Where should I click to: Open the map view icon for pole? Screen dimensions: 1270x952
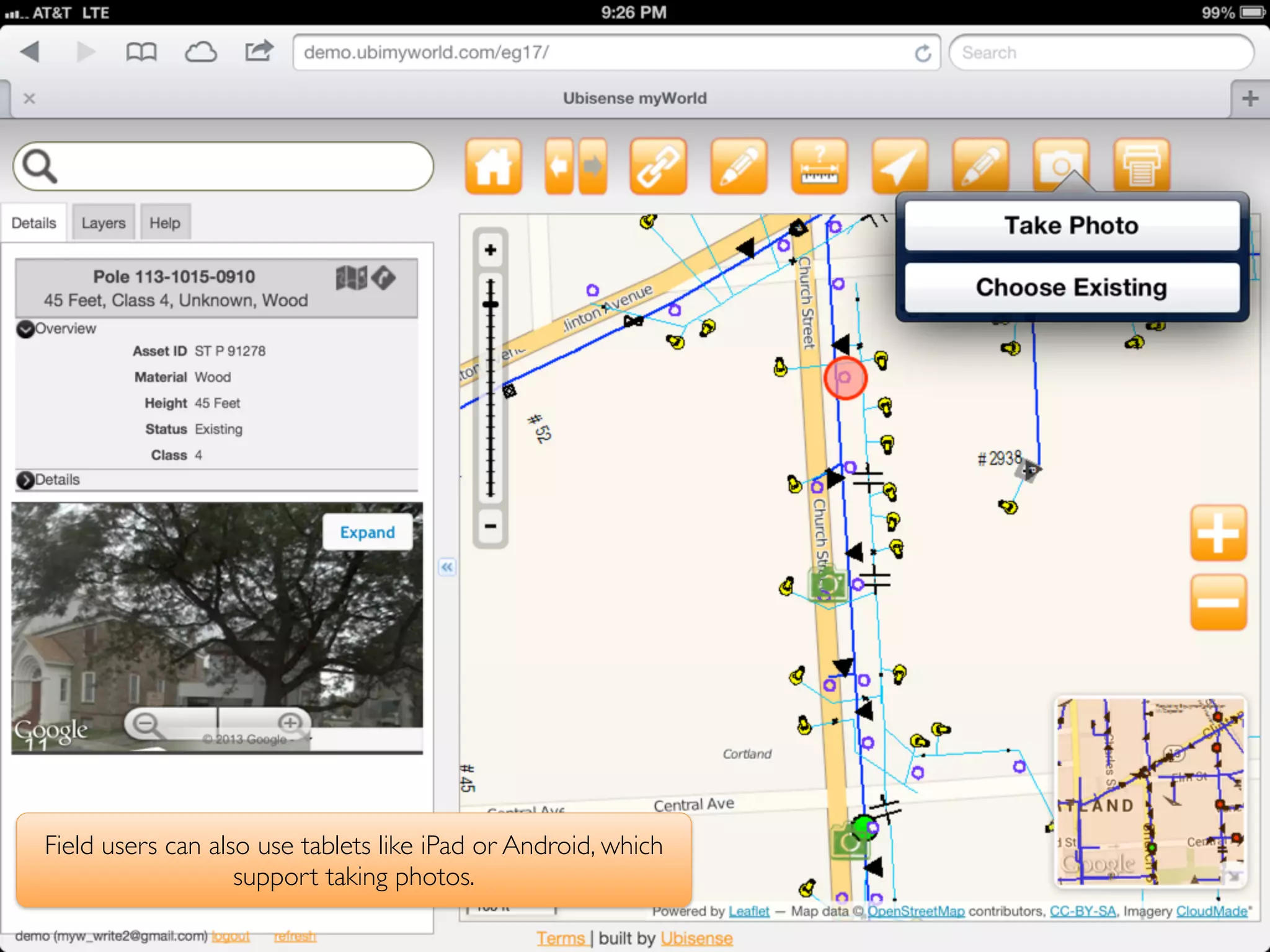coord(351,278)
